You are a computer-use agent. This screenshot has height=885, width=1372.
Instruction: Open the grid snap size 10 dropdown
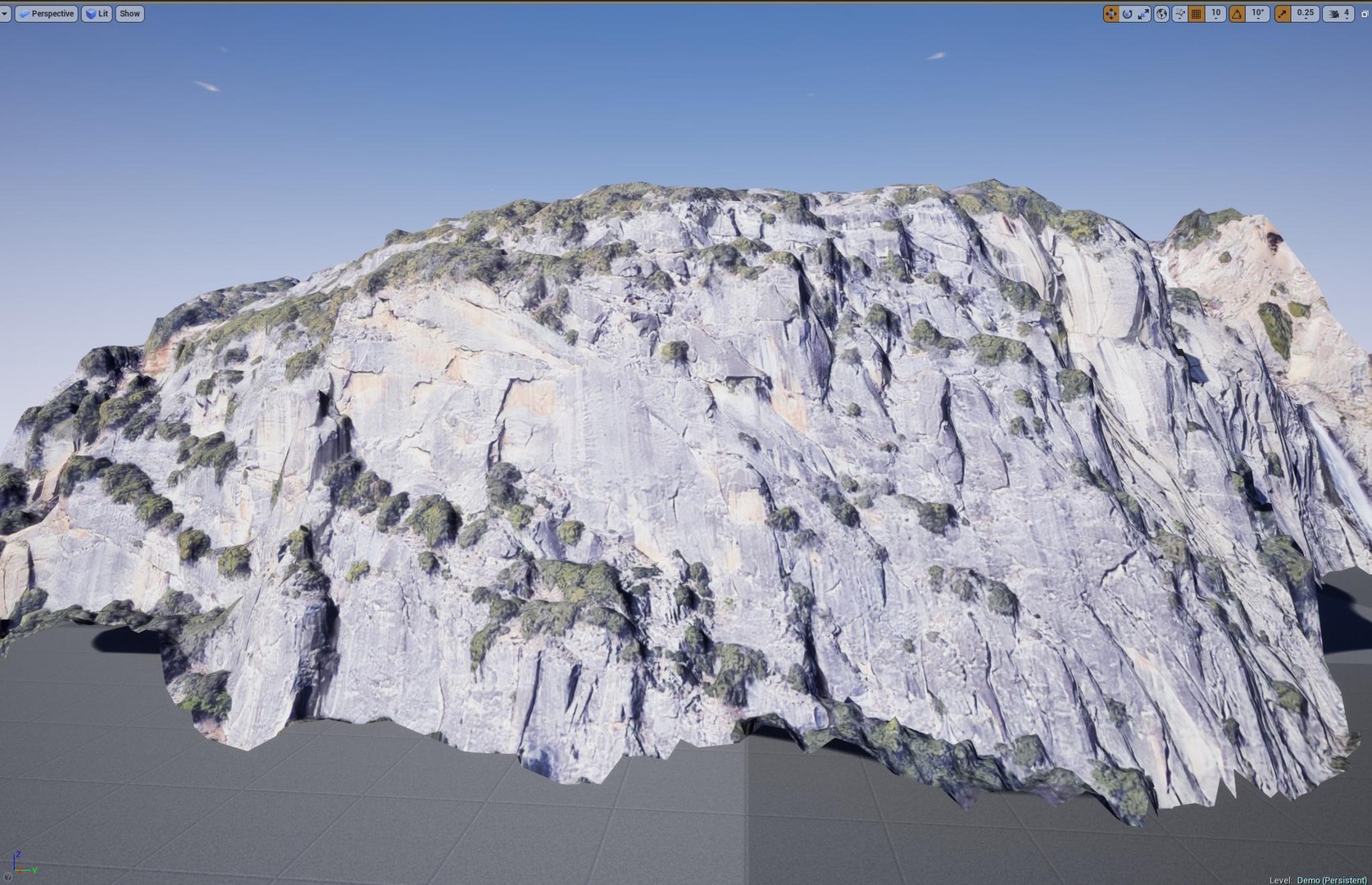coord(1215,13)
